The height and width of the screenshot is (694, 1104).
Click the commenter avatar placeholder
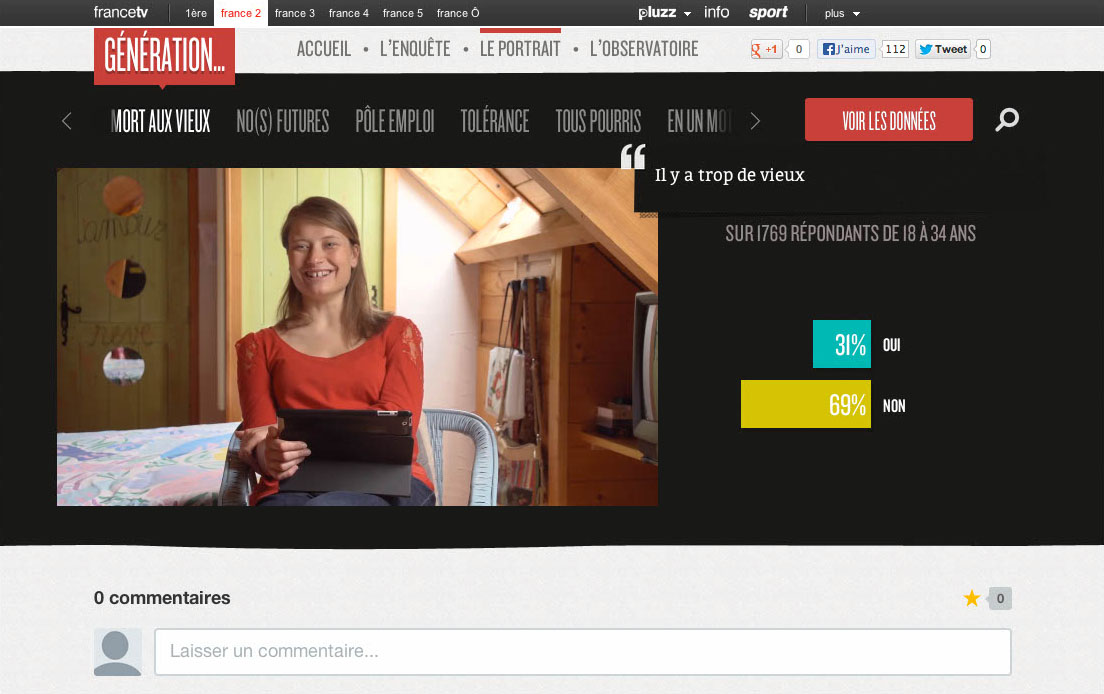118,652
